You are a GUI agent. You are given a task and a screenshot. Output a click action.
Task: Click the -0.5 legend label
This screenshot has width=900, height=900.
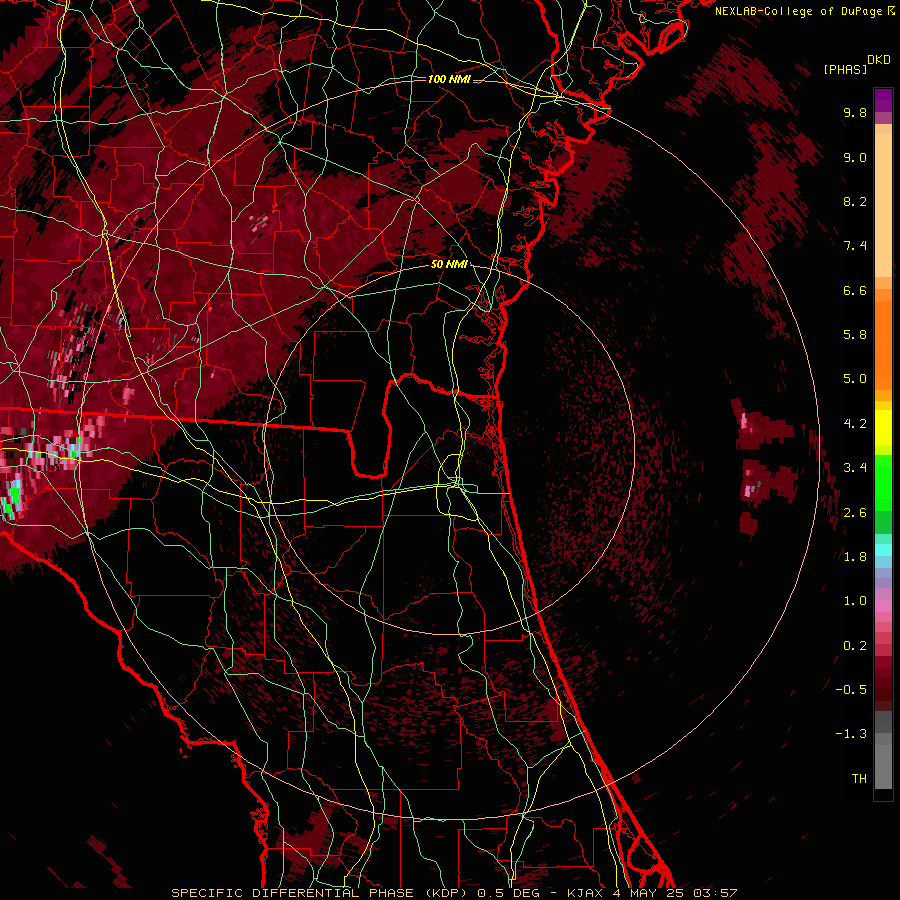(x=851, y=690)
